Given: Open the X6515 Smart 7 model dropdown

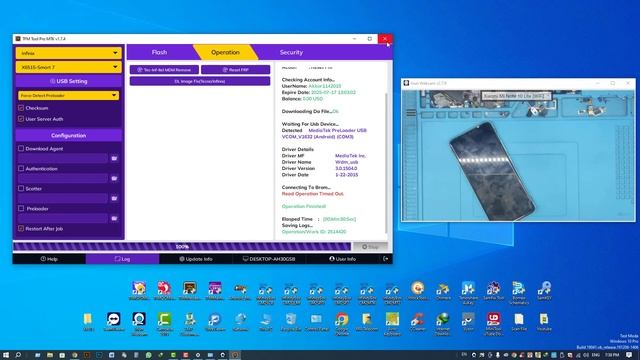Looking at the screenshot, I should click(69, 67).
